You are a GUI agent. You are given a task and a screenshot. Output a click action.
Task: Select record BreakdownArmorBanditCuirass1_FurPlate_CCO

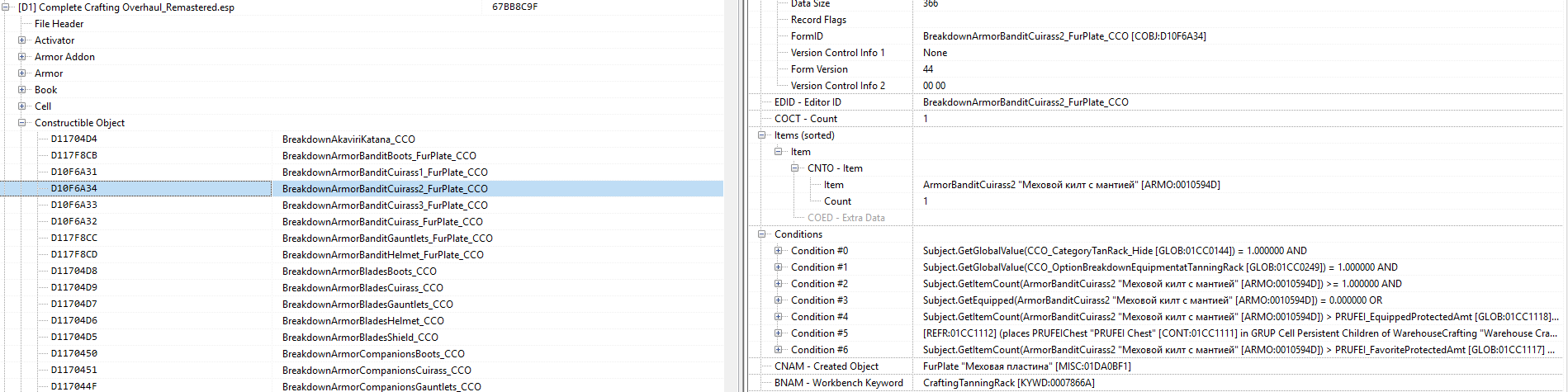(385, 172)
